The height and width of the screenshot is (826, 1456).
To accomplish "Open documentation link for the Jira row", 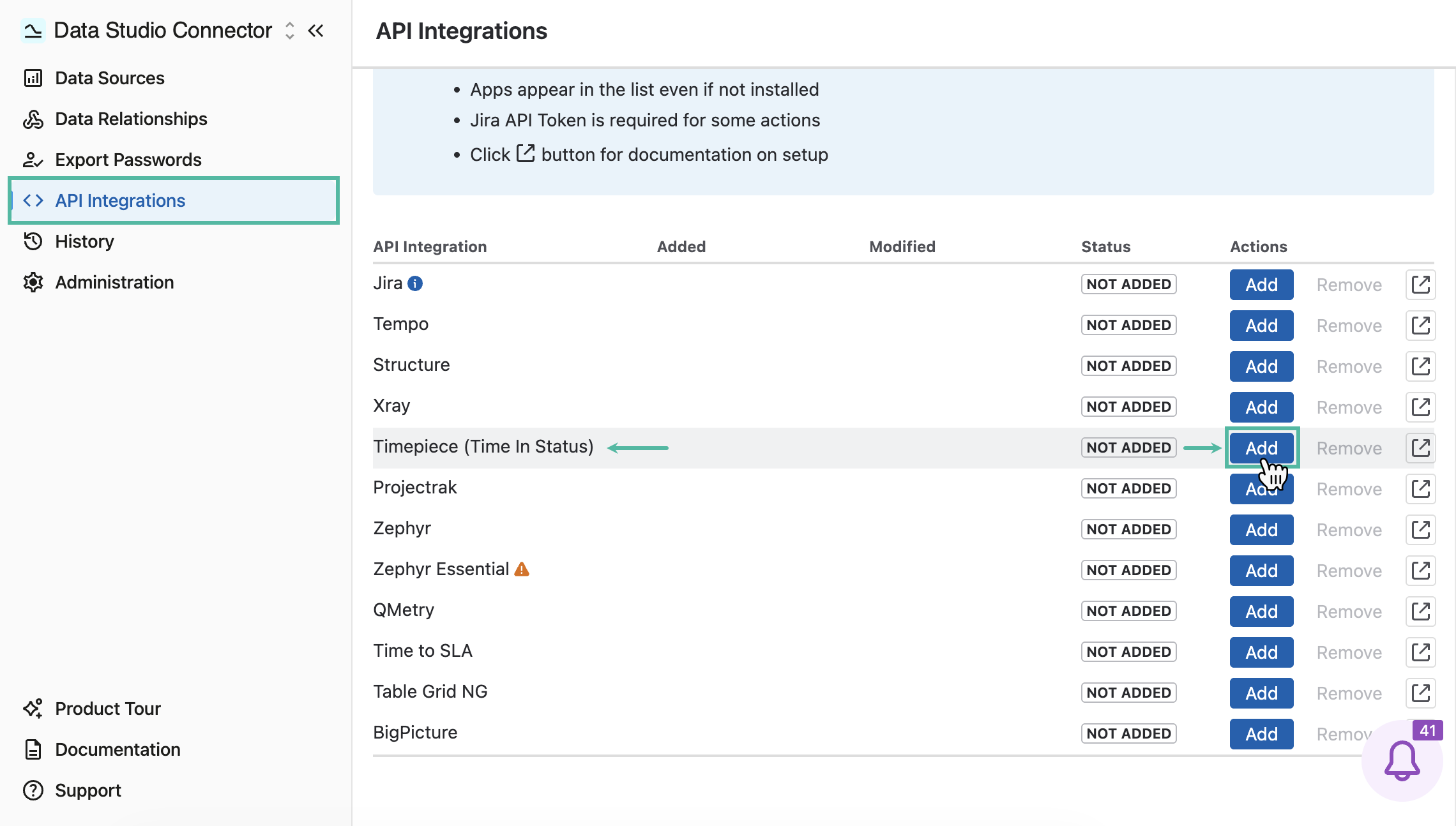I will (1420, 285).
